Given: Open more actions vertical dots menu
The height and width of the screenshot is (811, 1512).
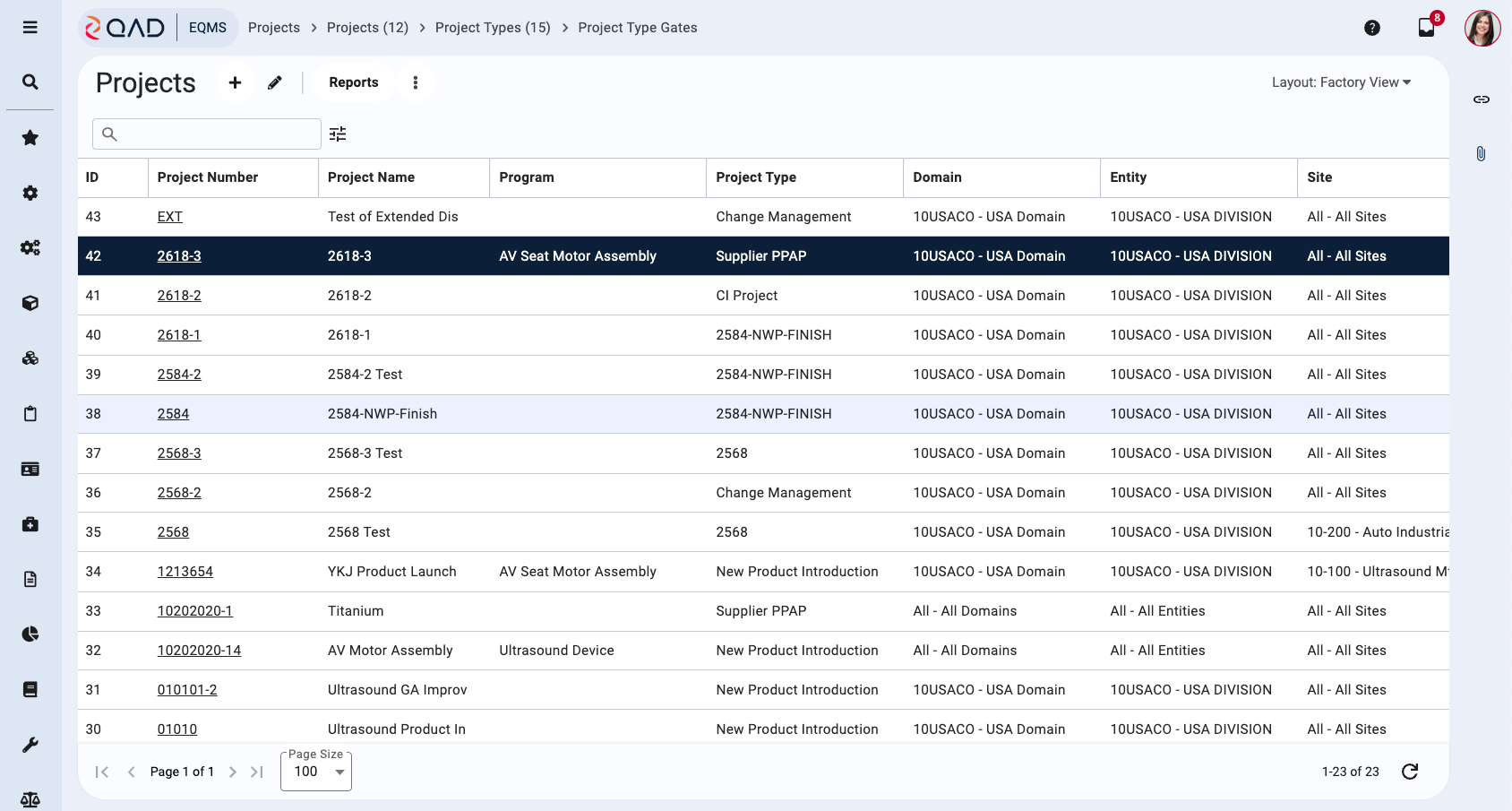Looking at the screenshot, I should (415, 82).
